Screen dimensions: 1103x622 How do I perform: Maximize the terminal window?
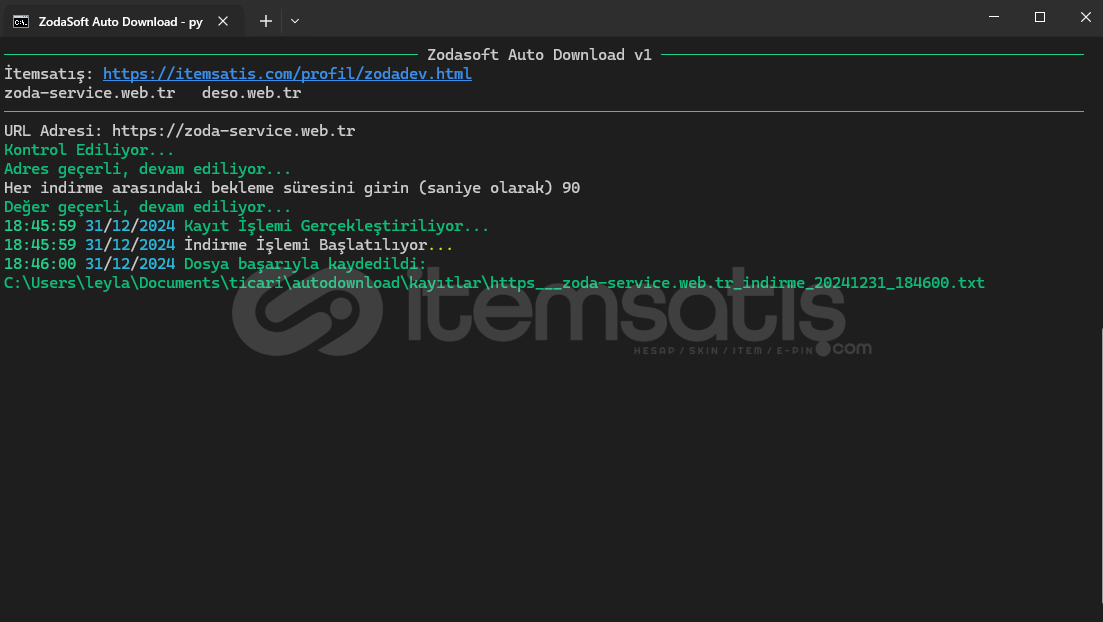pyautogui.click(x=1040, y=17)
